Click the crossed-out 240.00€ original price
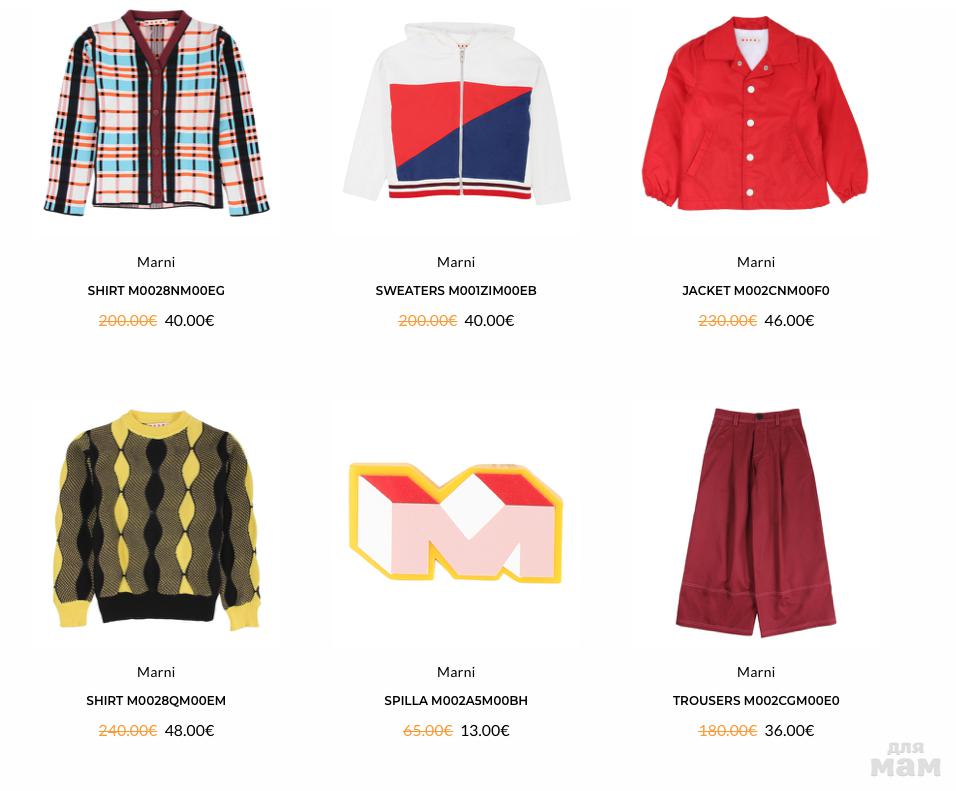The image size is (956, 791). 128,731
